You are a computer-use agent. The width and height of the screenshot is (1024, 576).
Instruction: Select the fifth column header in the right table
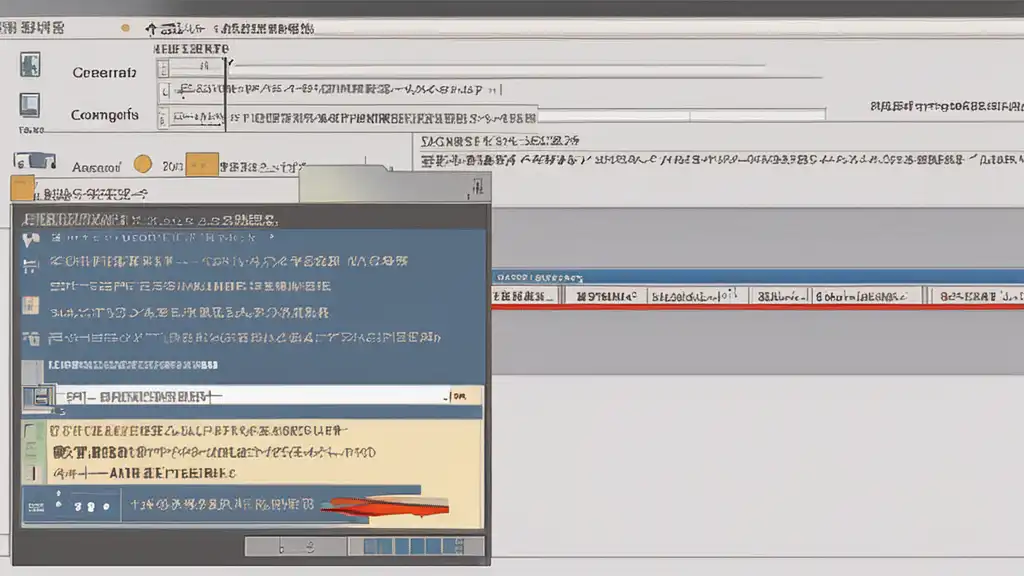(x=866, y=296)
